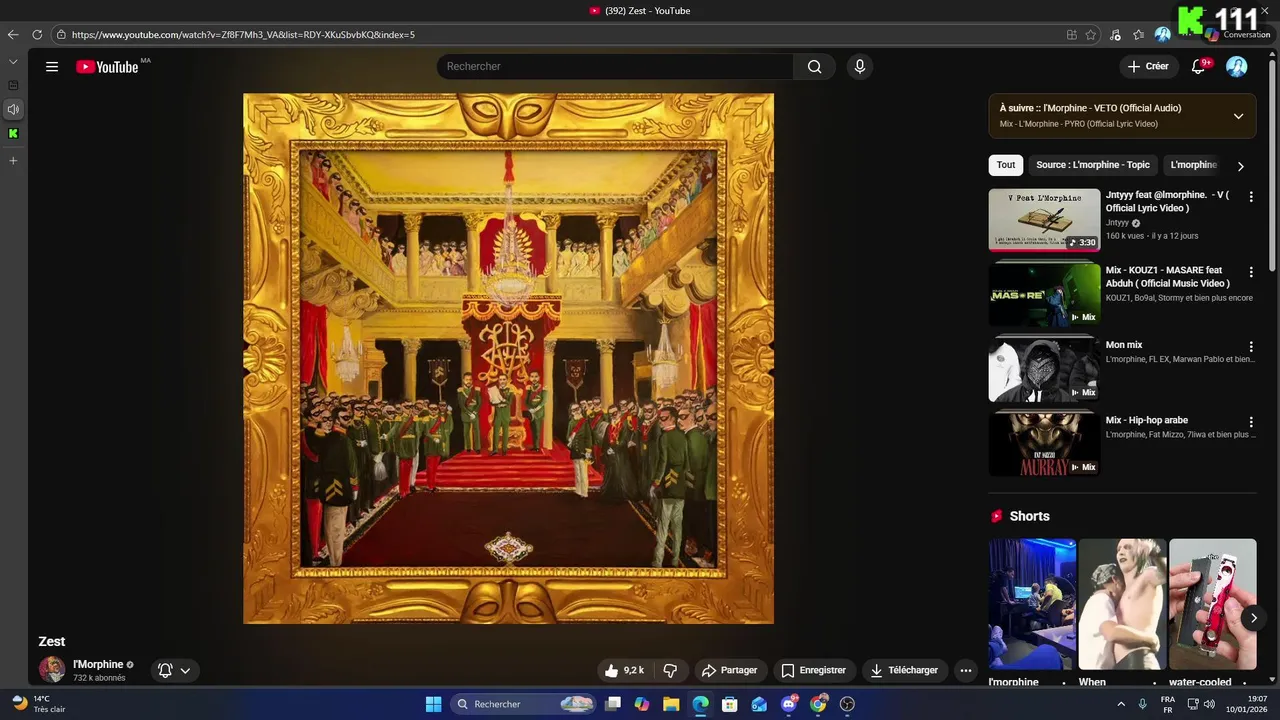1280x720 pixels.
Task: Toggle the channel notification bell for l'Morphine
Action: [165, 671]
